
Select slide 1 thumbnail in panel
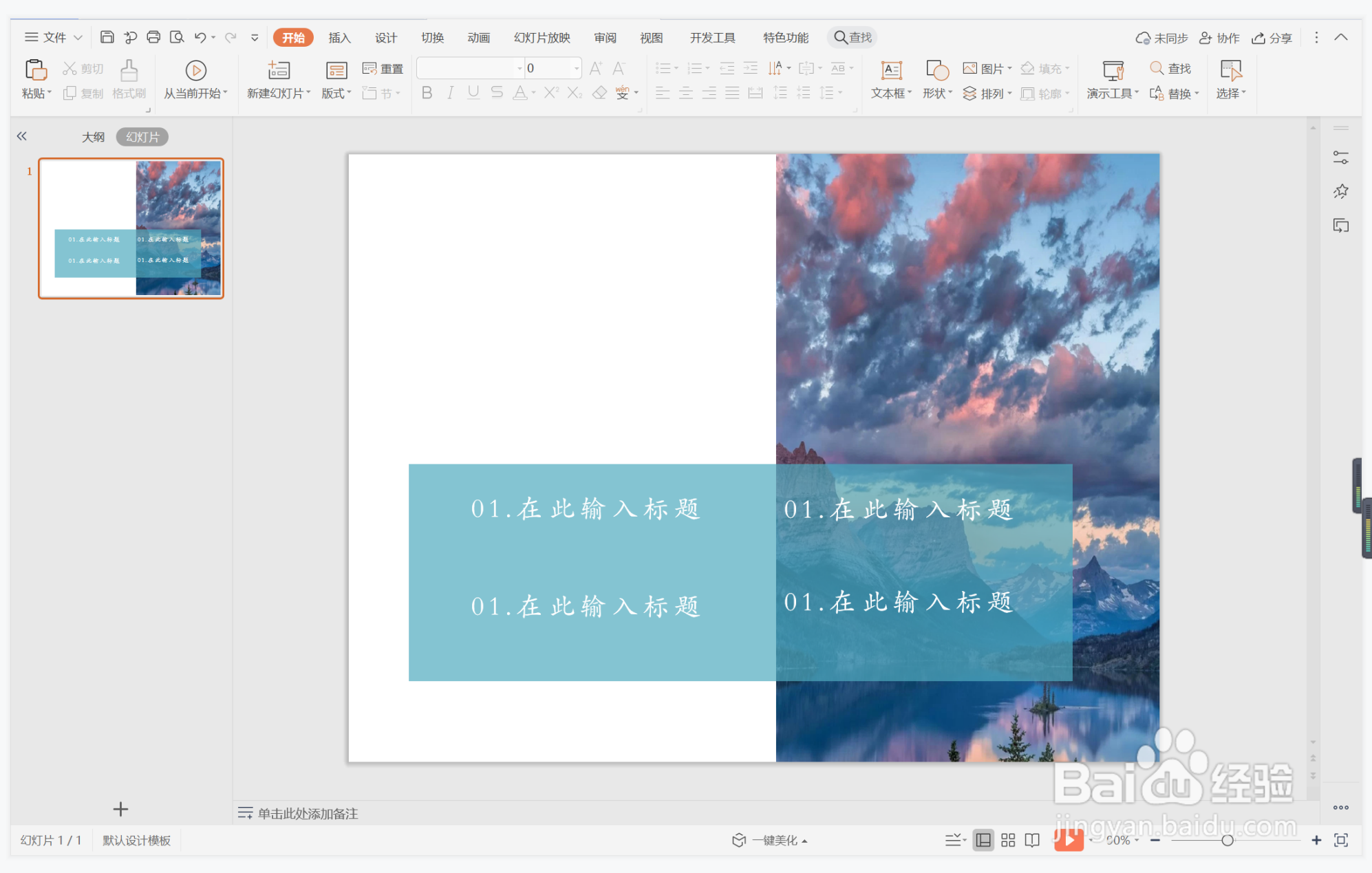click(x=131, y=229)
